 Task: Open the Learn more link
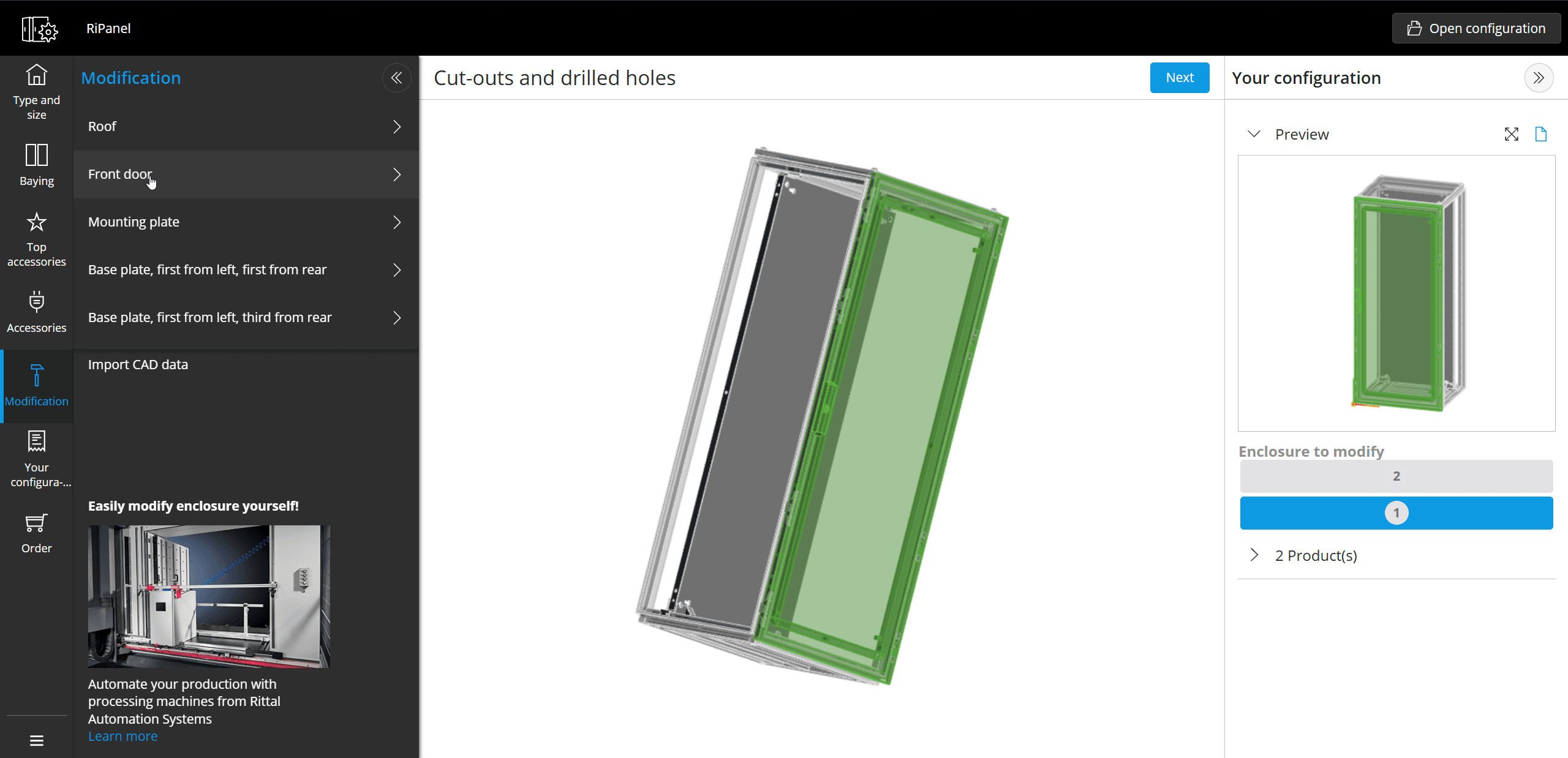[x=123, y=736]
